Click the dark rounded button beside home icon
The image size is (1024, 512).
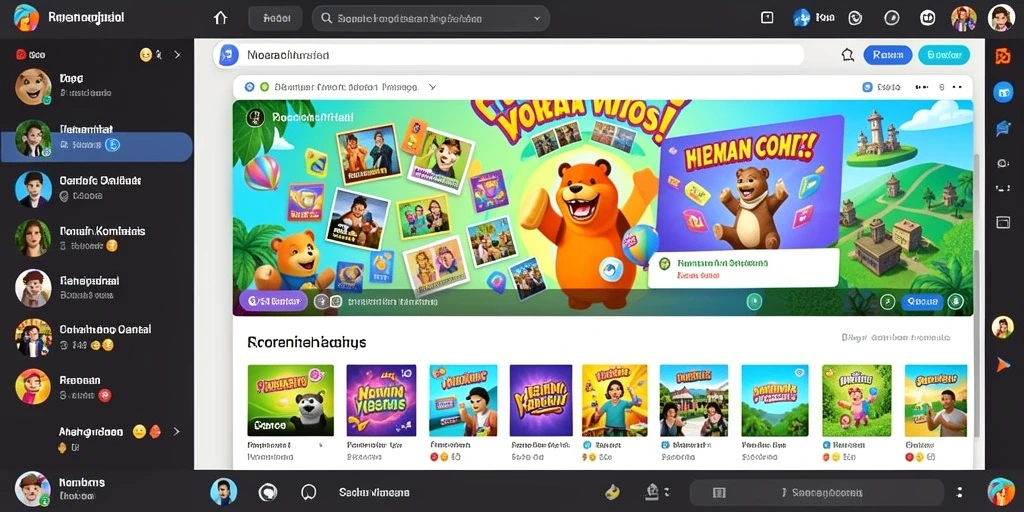pyautogui.click(x=275, y=18)
